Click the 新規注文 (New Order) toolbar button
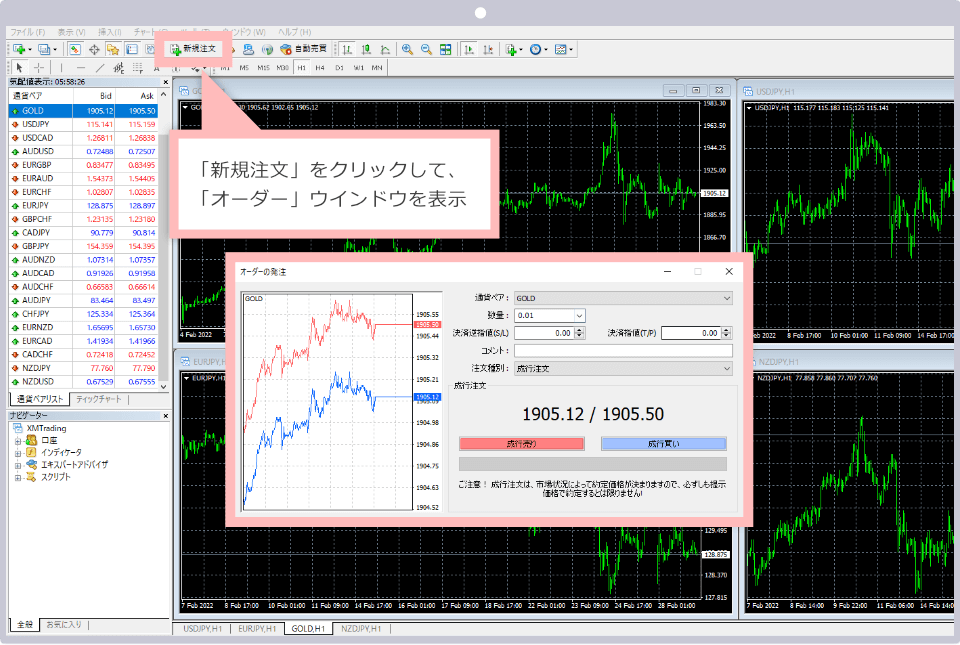The image size is (960, 645). coord(192,48)
